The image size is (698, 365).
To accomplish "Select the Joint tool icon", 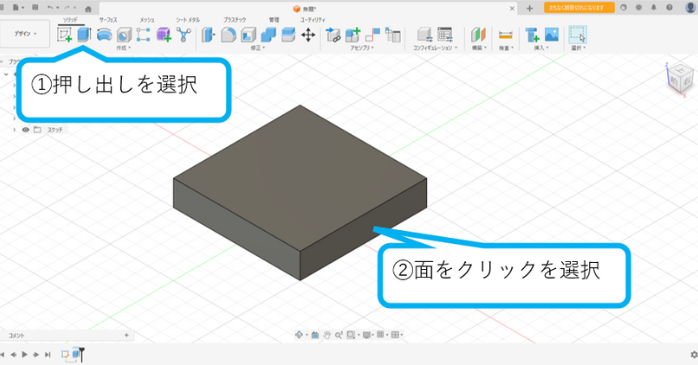I will [x=373, y=35].
